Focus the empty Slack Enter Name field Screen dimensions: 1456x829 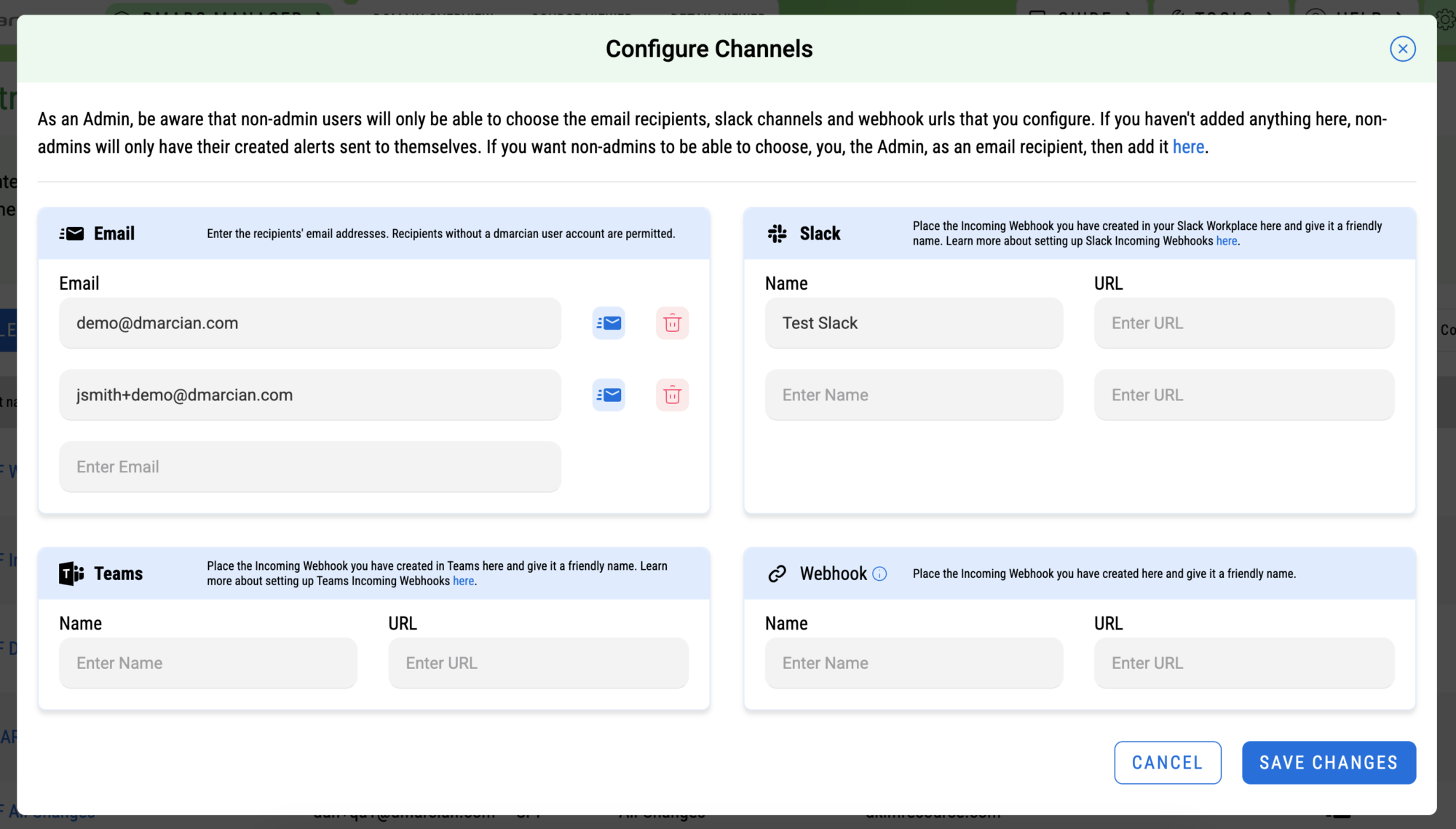tap(914, 395)
